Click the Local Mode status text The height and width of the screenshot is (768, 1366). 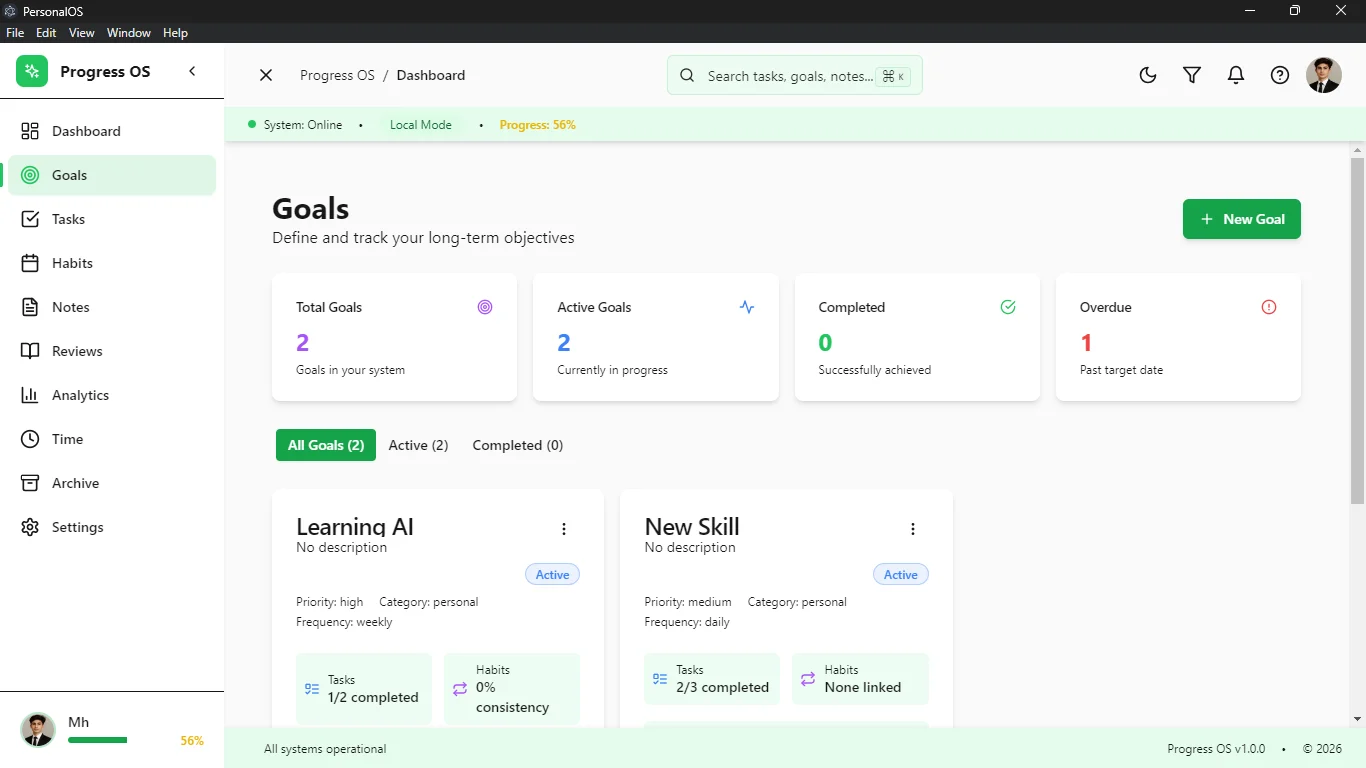click(421, 125)
